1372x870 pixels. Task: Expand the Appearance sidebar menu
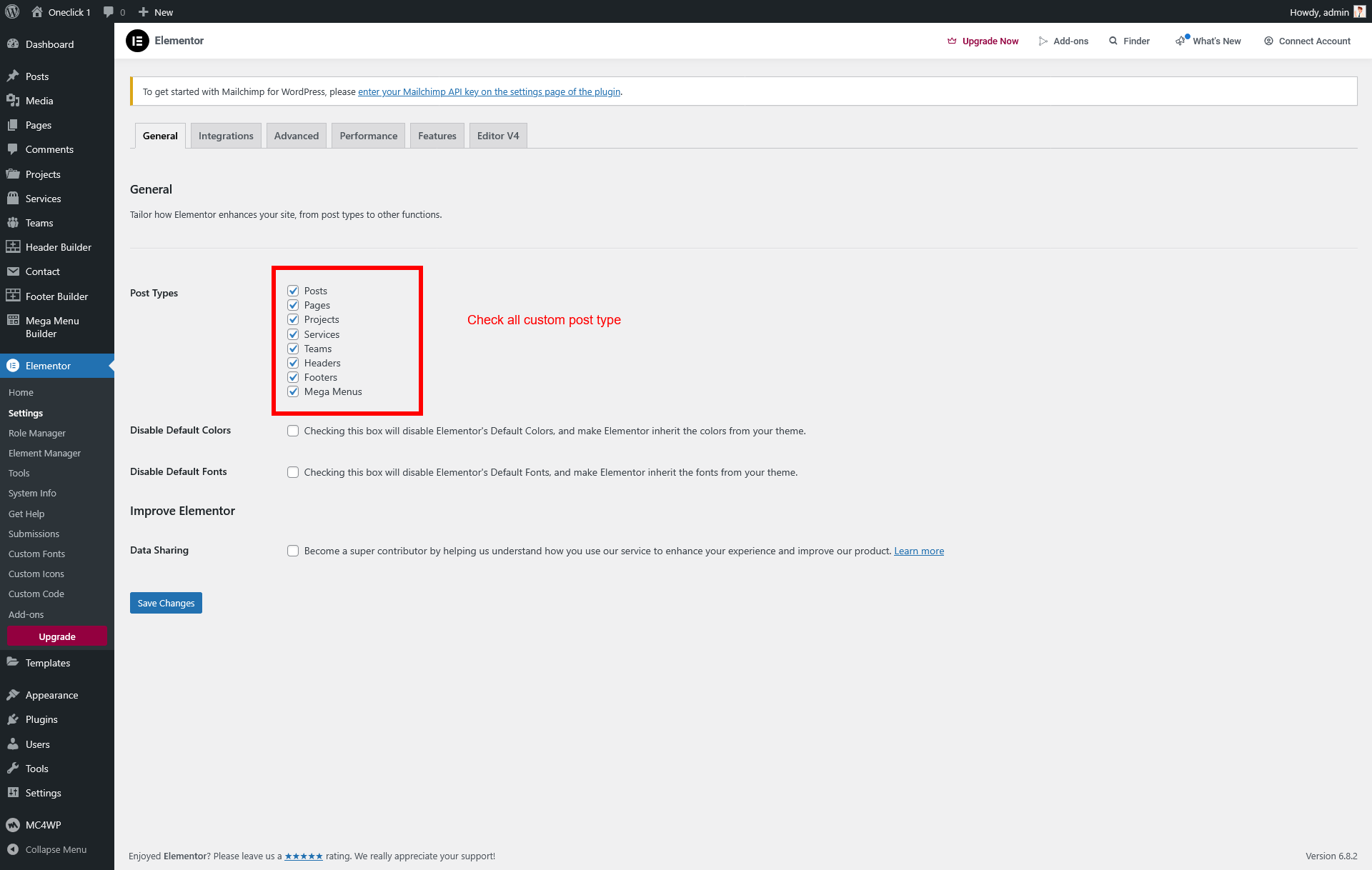click(x=51, y=695)
